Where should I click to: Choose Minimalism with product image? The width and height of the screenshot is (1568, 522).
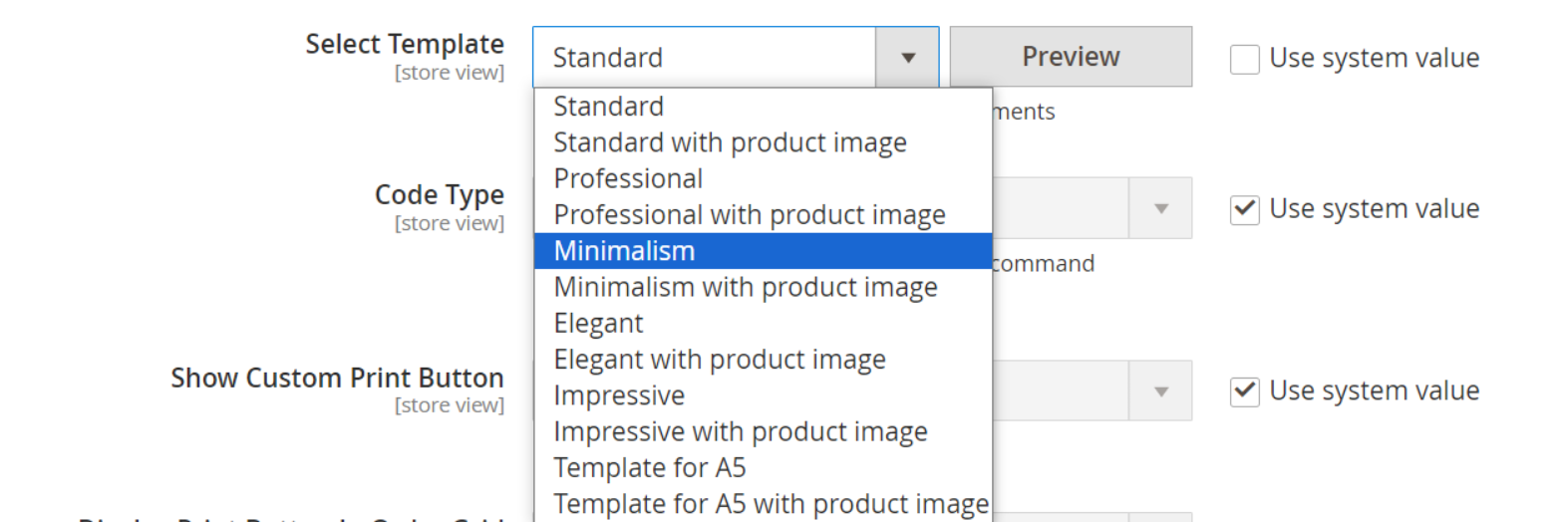coord(745,287)
